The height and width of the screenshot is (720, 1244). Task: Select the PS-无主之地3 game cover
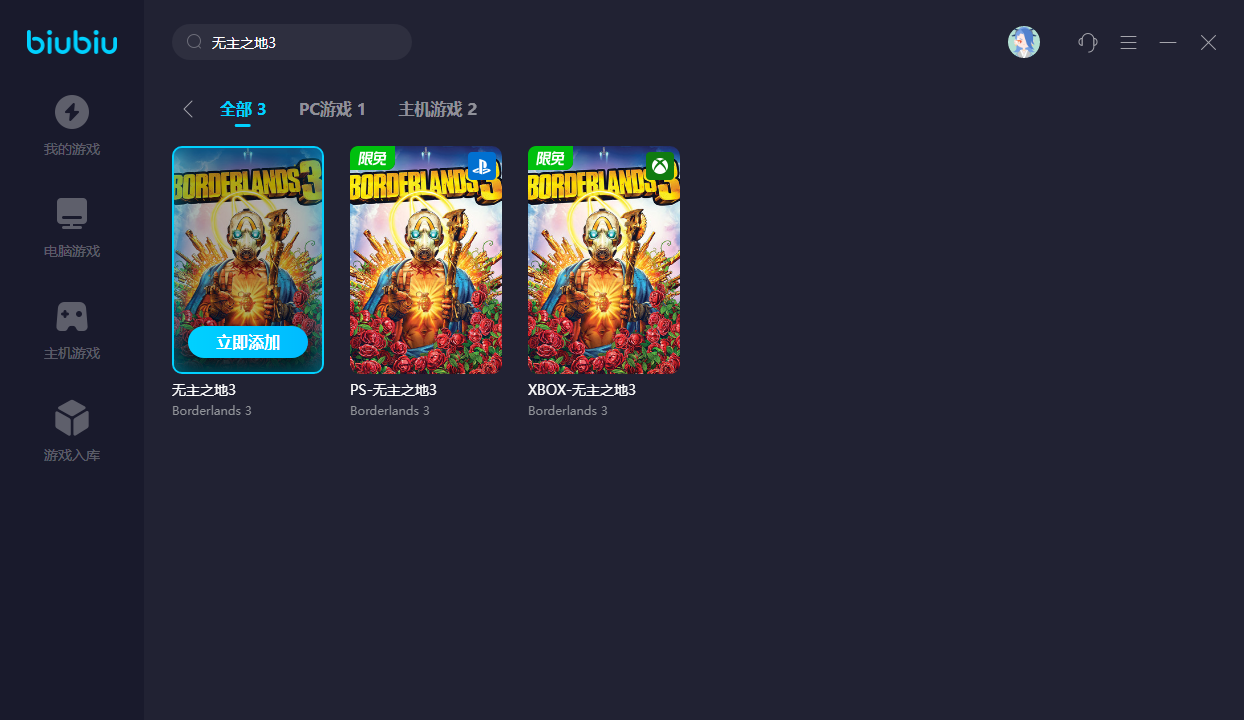(426, 260)
